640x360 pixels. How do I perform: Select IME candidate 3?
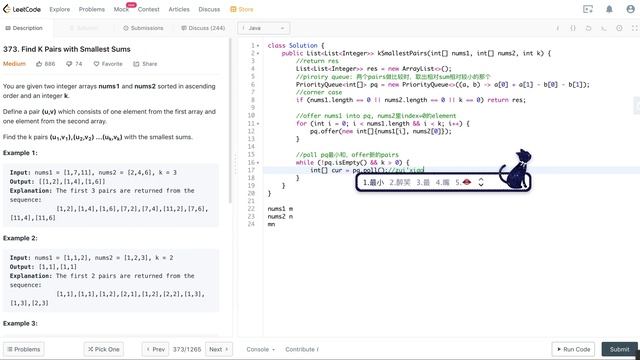pyautogui.click(x=423, y=182)
